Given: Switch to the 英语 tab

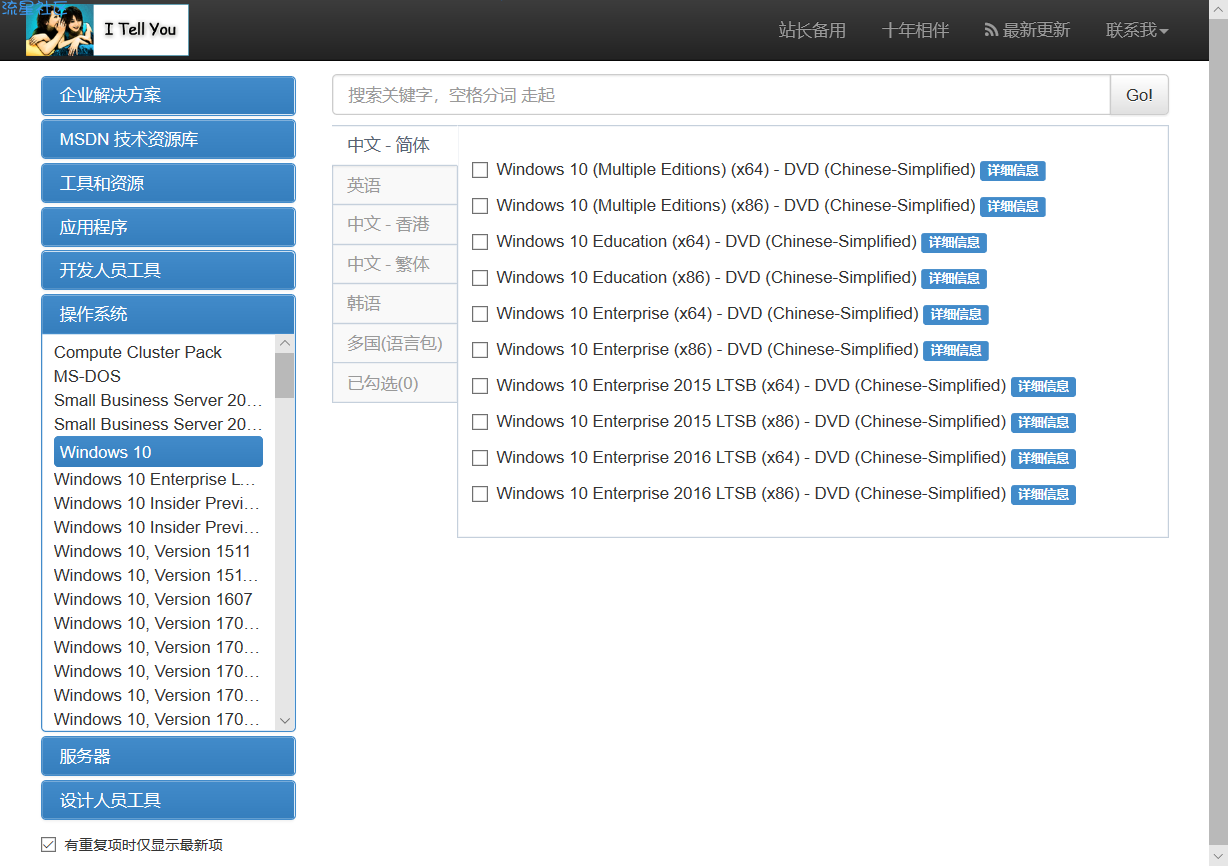Looking at the screenshot, I should [x=395, y=185].
